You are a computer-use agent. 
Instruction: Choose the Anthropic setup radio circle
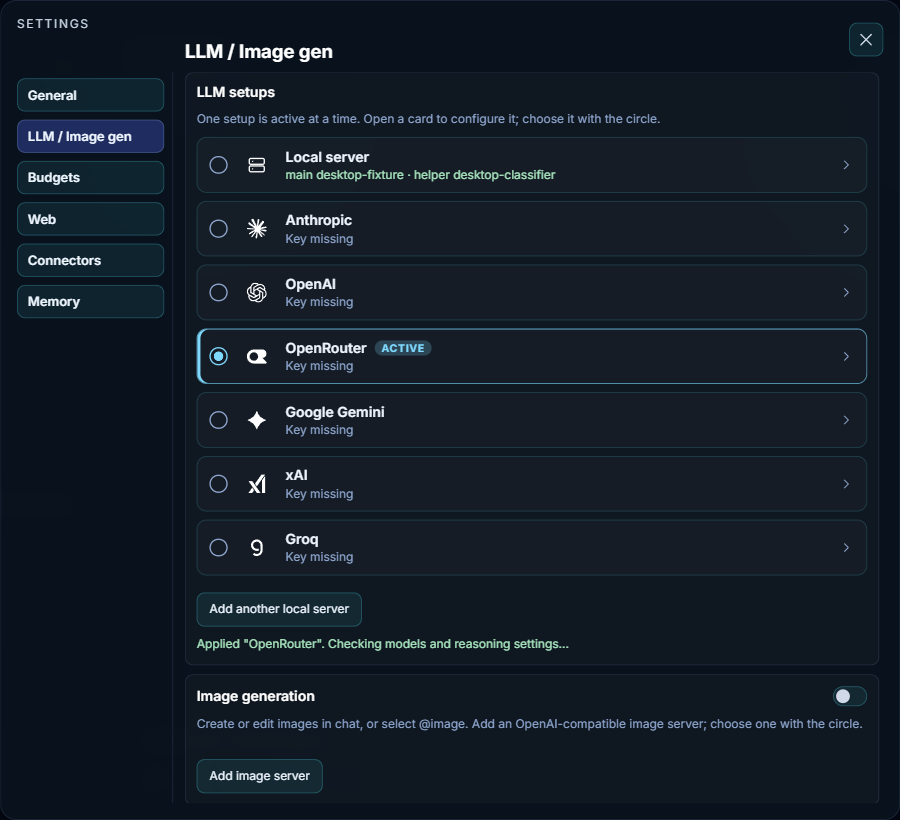(x=218, y=229)
